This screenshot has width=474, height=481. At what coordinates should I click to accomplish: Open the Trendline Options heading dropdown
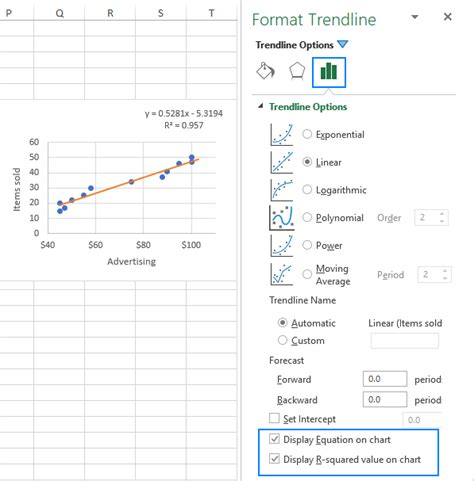[342, 44]
